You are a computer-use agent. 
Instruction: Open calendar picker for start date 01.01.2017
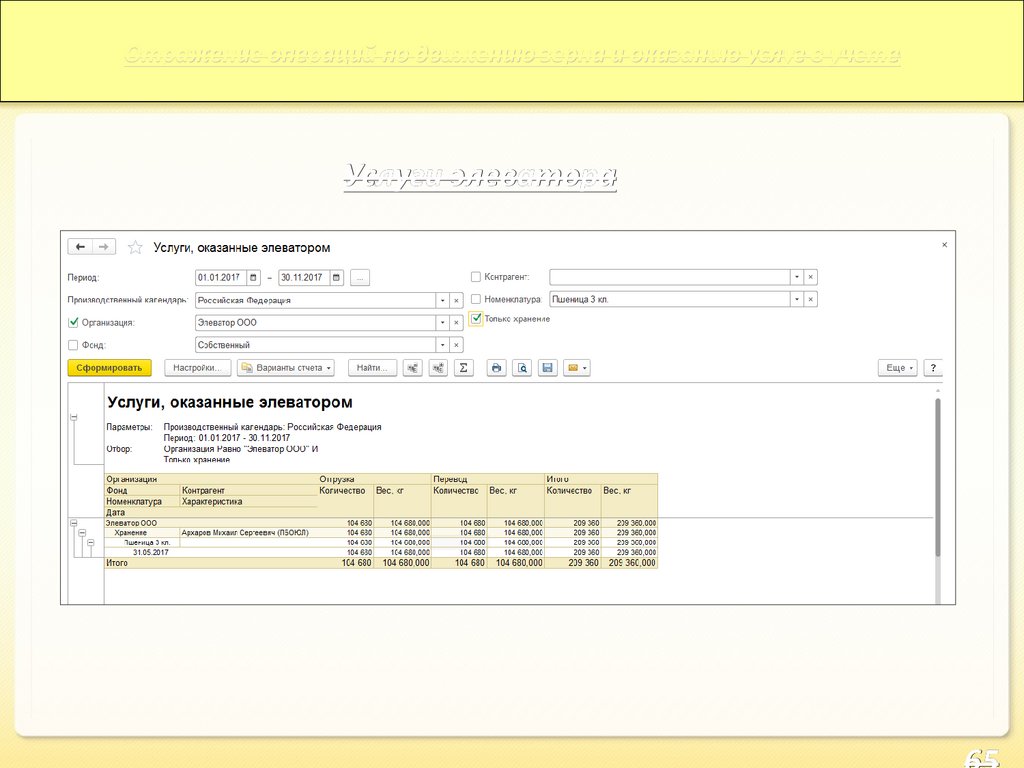254,277
